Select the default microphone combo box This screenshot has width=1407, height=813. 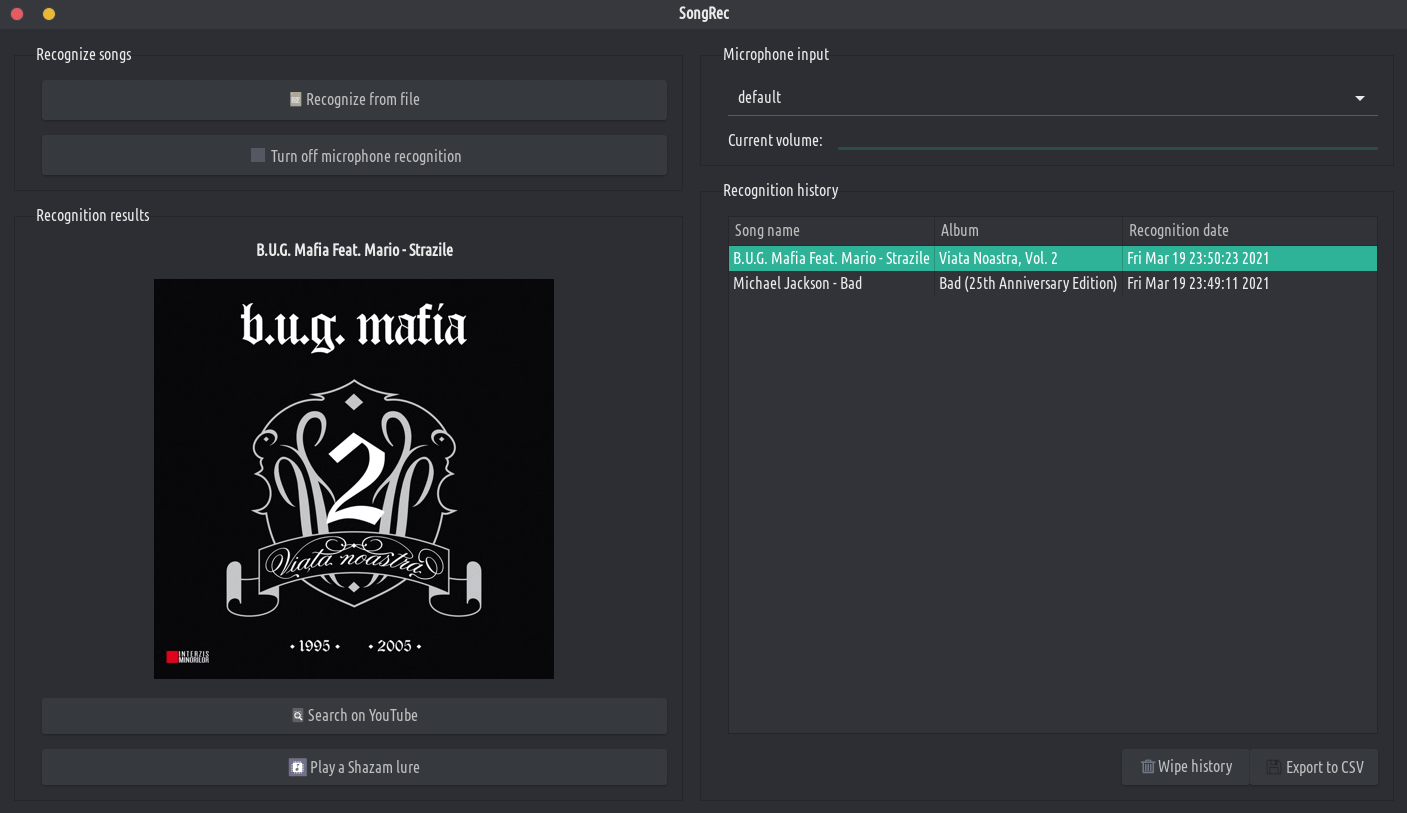pyautogui.click(x=1052, y=98)
